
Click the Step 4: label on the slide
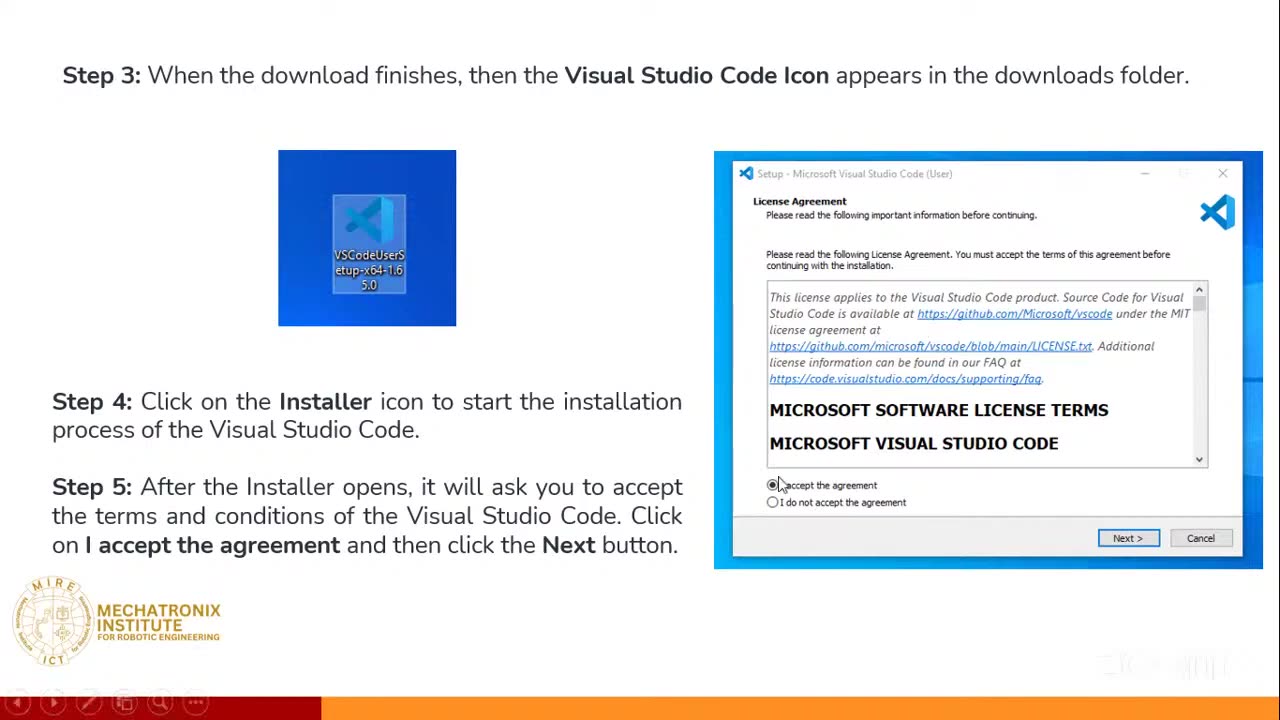92,402
